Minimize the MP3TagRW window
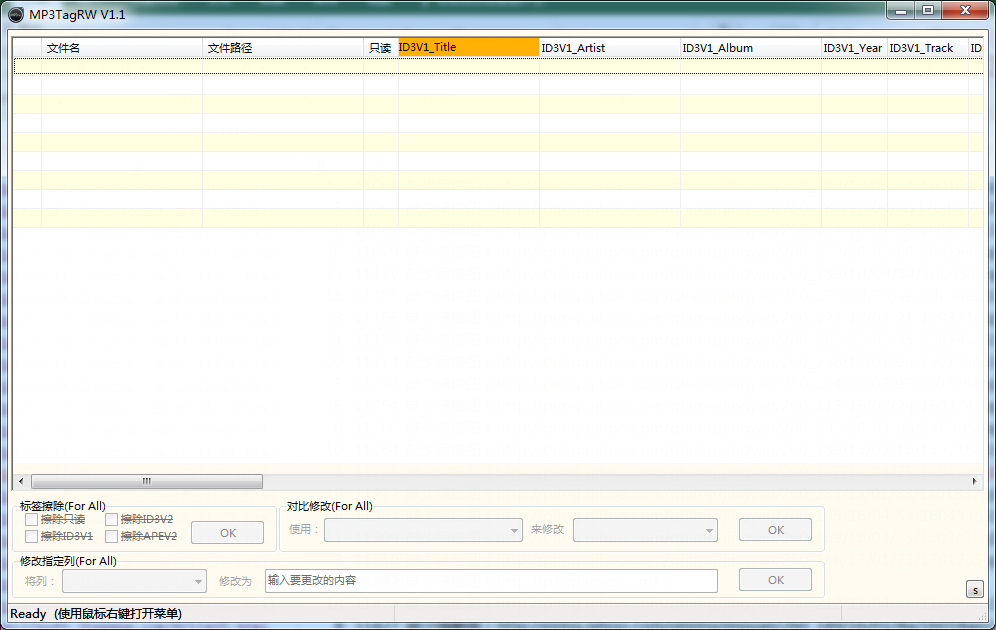996x630 pixels. [901, 10]
